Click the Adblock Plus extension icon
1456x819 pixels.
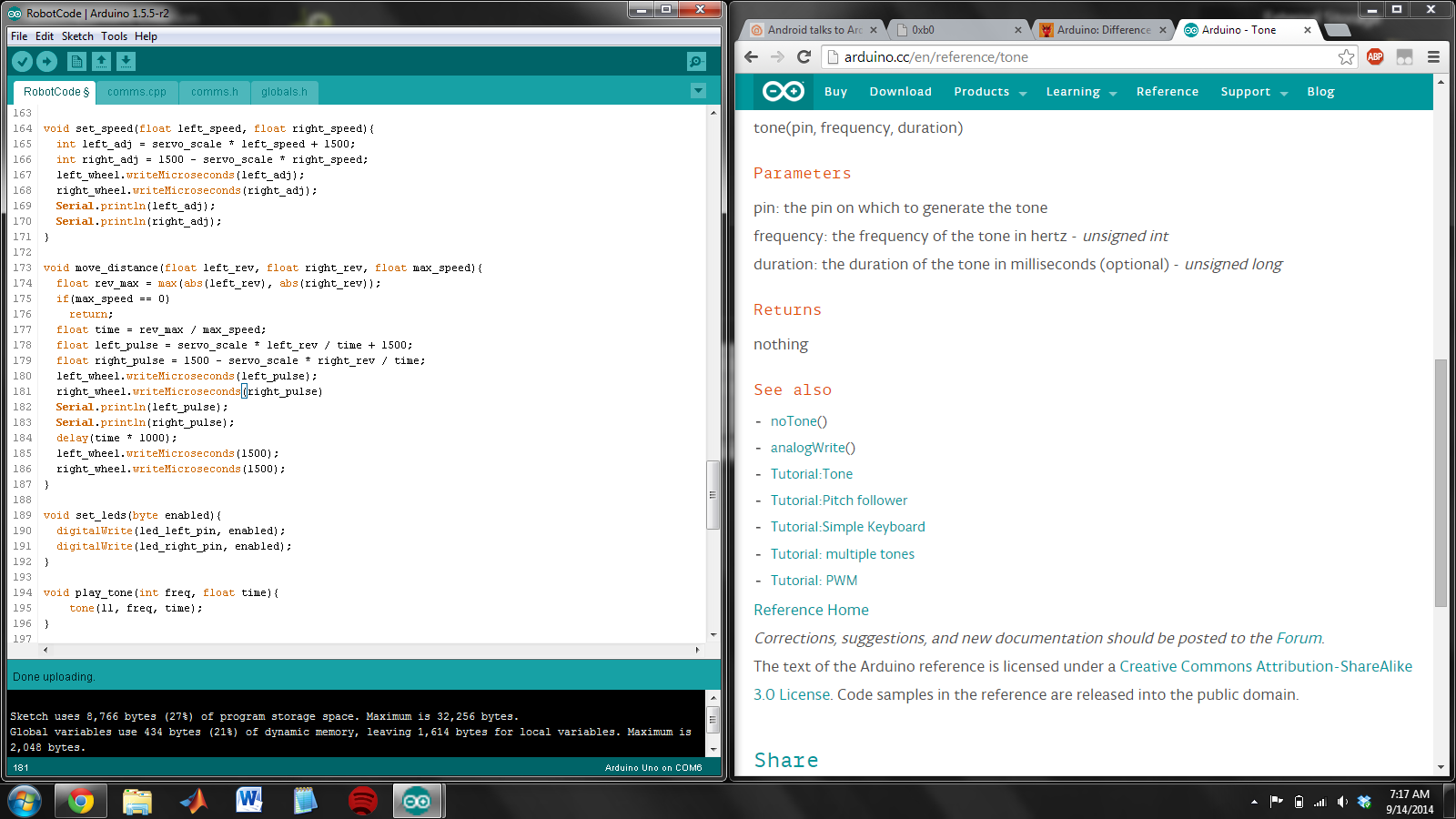[1375, 56]
